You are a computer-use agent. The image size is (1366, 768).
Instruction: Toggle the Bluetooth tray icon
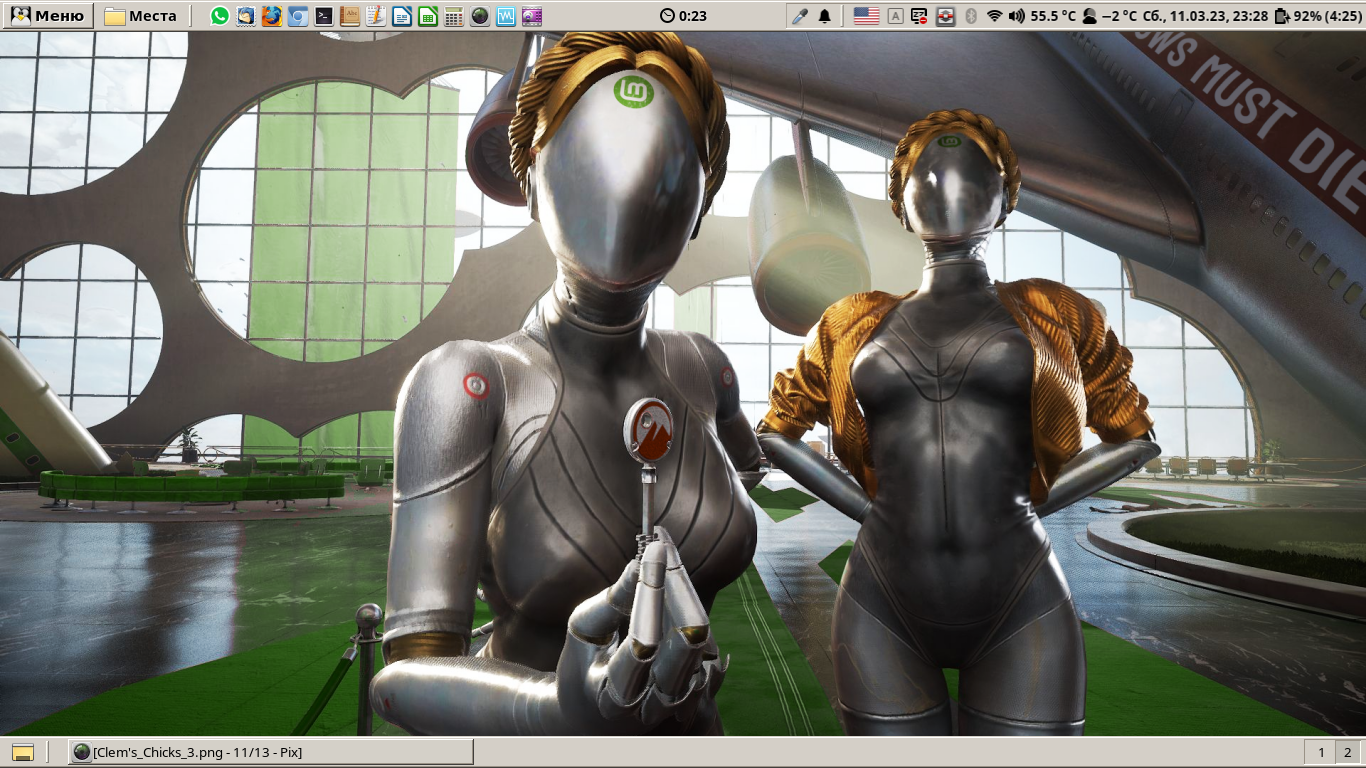(x=970, y=16)
